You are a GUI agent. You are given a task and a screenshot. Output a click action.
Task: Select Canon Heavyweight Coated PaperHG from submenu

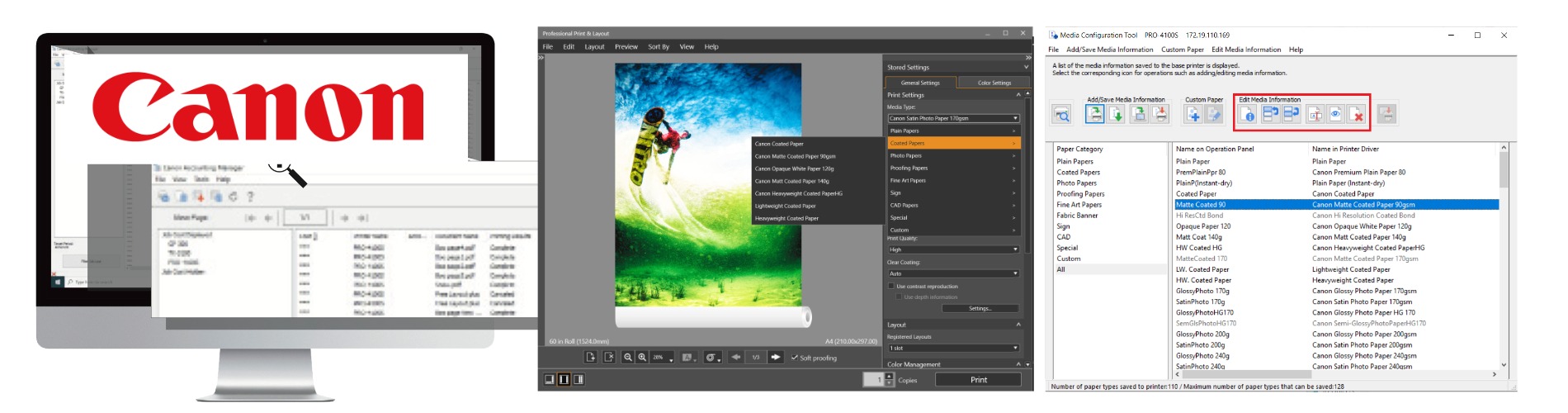pyautogui.click(x=799, y=193)
